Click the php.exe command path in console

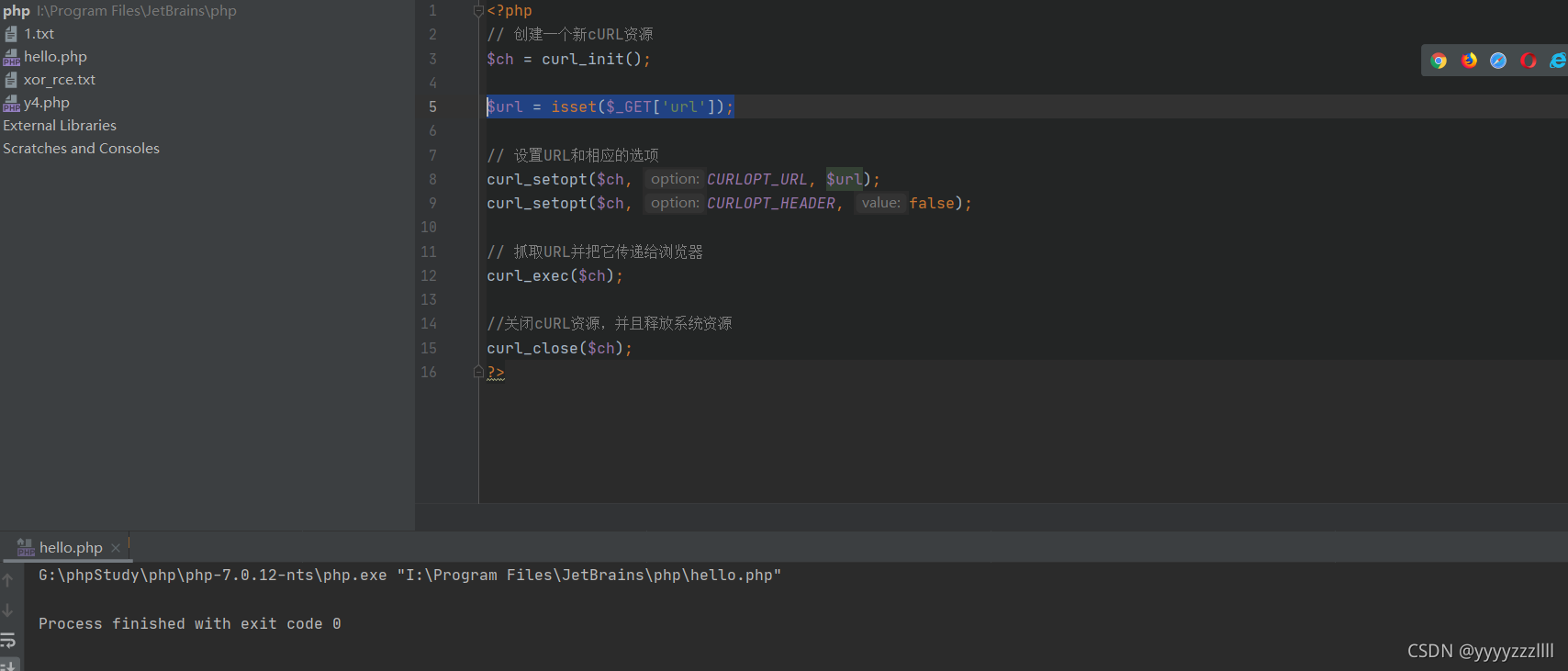point(213,576)
